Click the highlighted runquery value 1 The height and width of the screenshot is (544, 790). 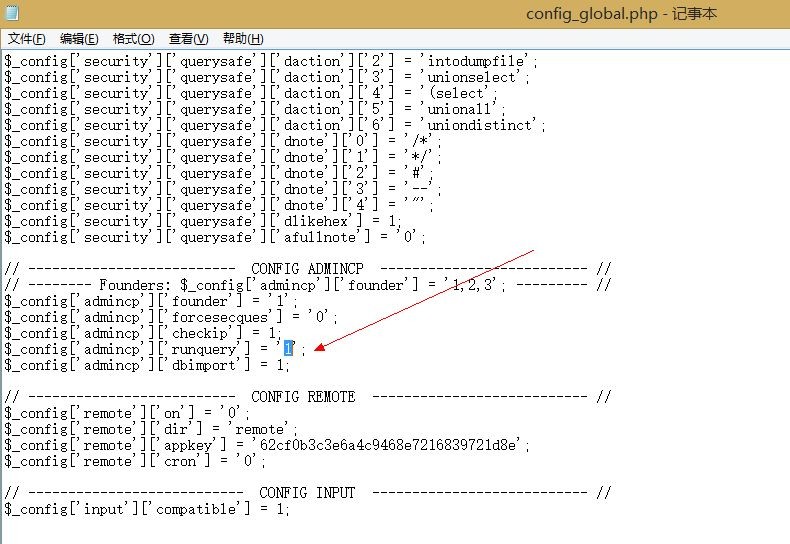click(288, 348)
